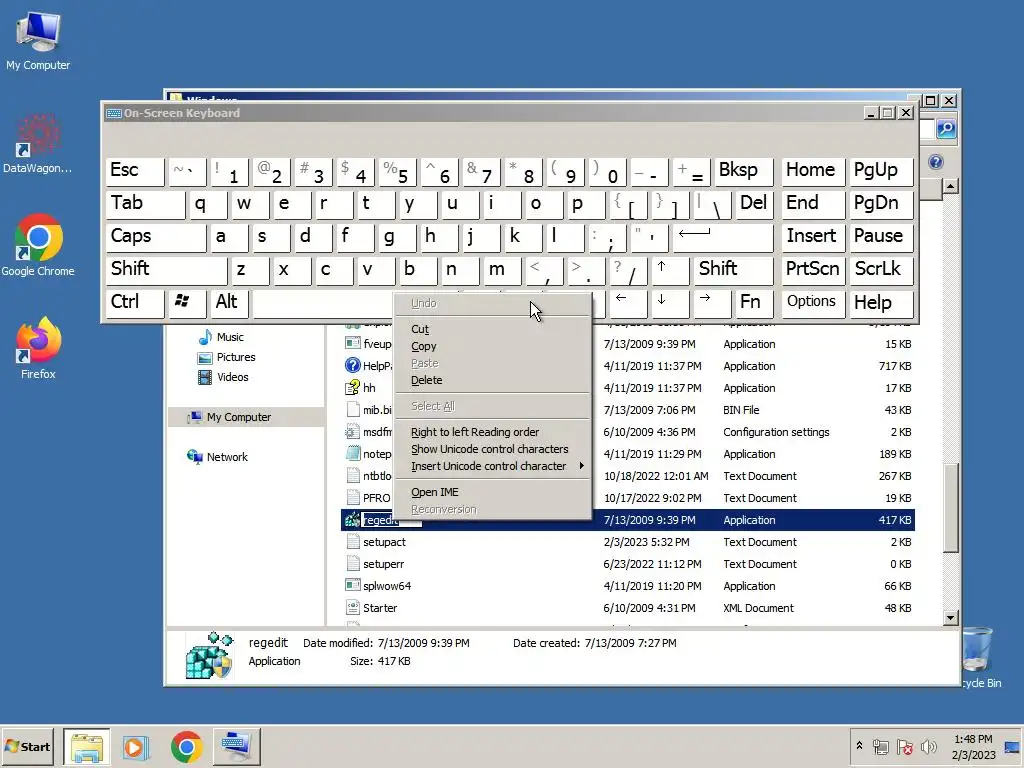This screenshot has width=1024, height=768.
Task: Hit the Esc key on the On-Screen Keyboard
Action: 135,171
